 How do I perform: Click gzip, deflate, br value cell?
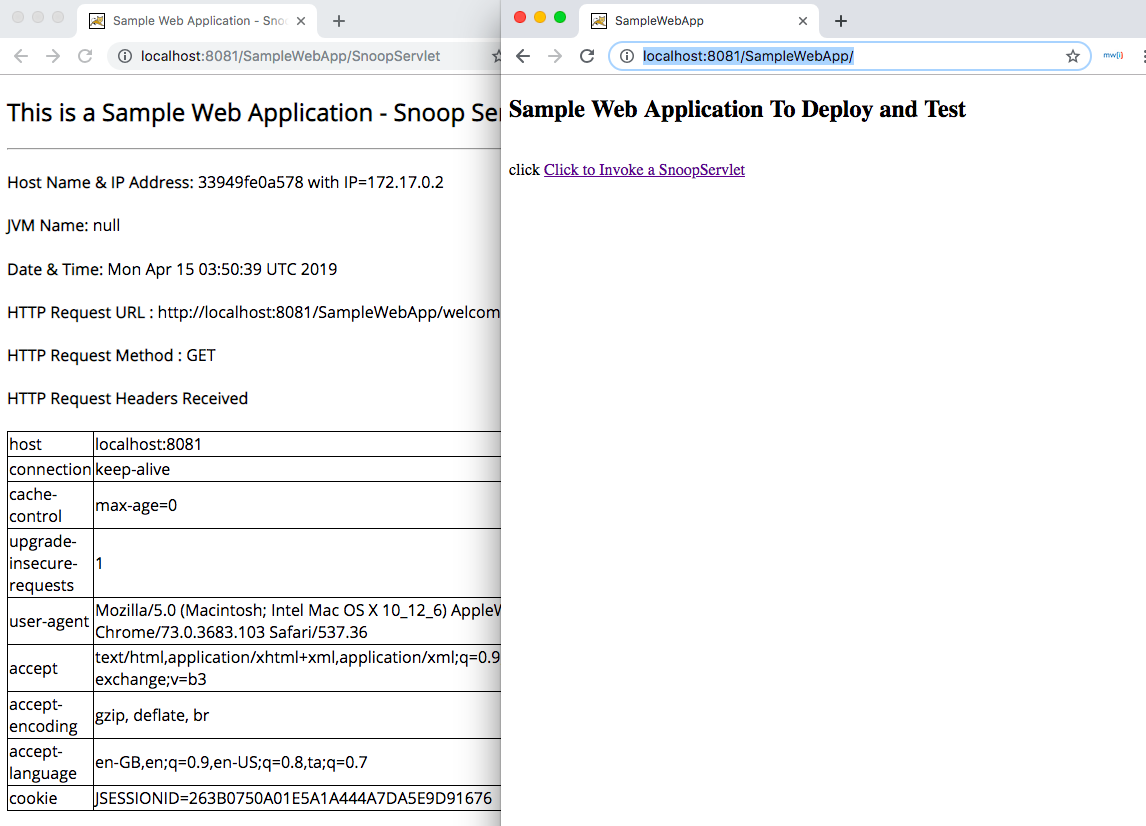pos(297,715)
